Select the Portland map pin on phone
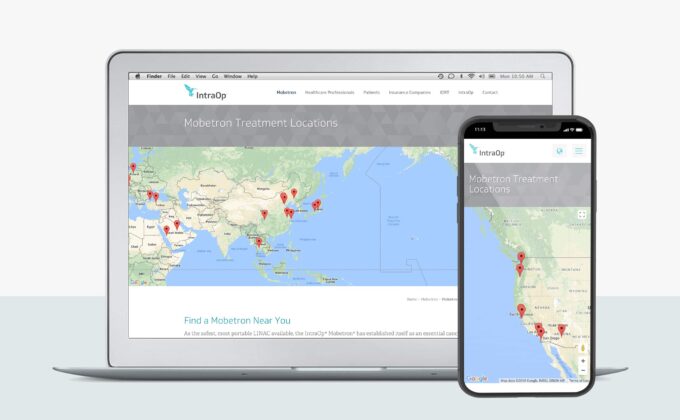Viewport: 680px width, 420px height. [520, 270]
